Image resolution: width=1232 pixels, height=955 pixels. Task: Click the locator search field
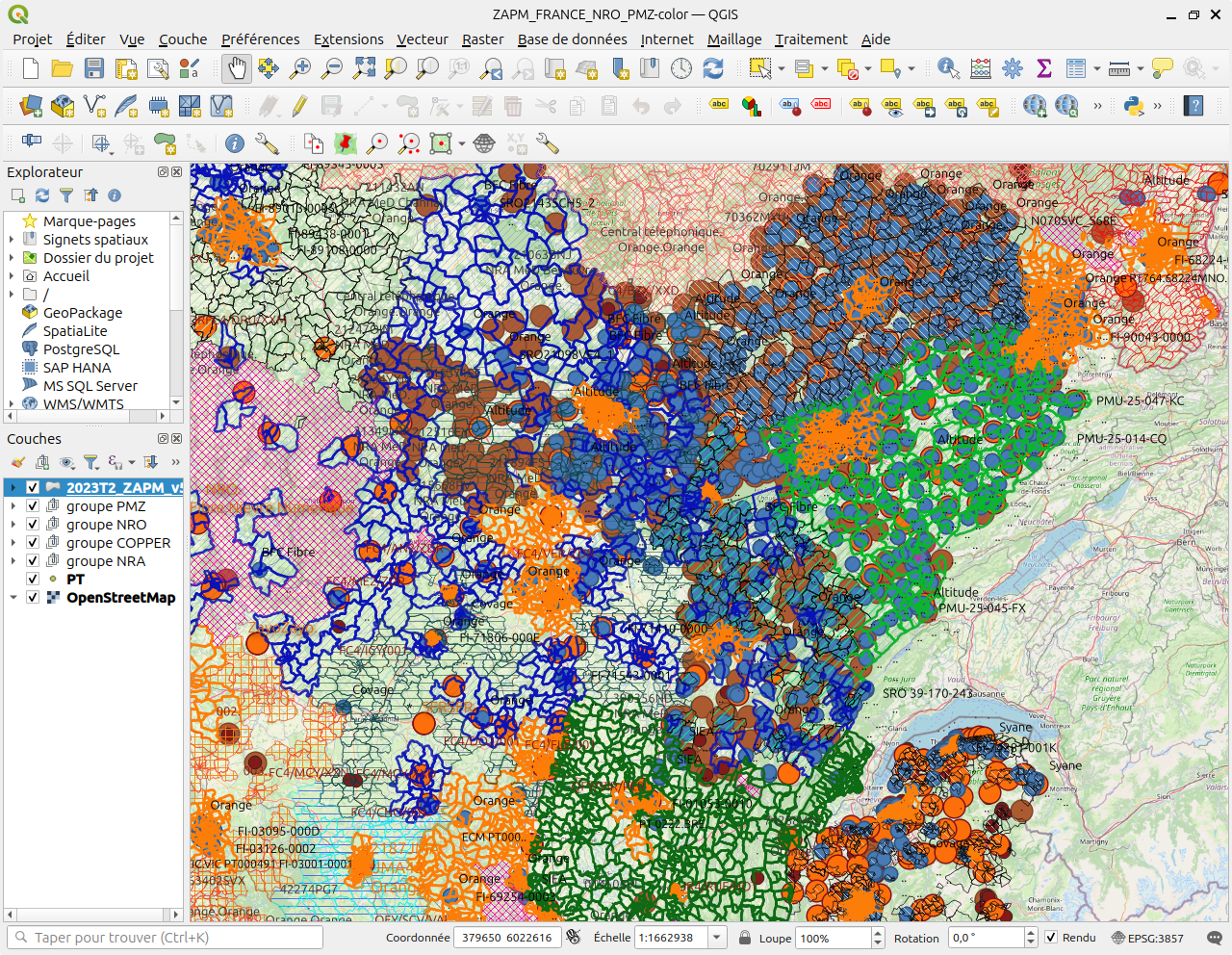(x=166, y=938)
